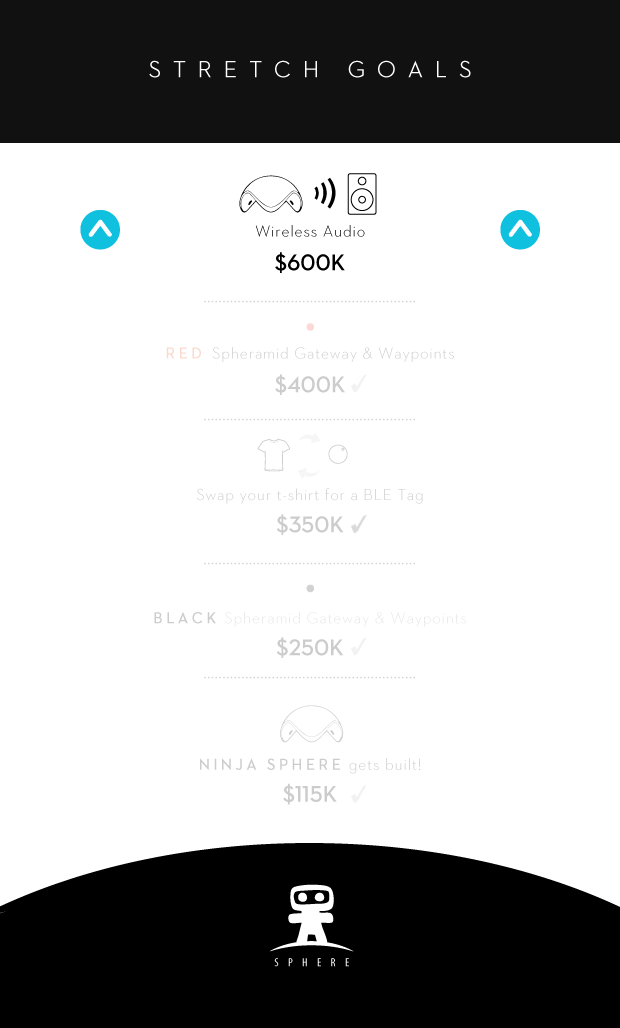Click the faded BLE tag circle icon

pyautogui.click(x=338, y=454)
